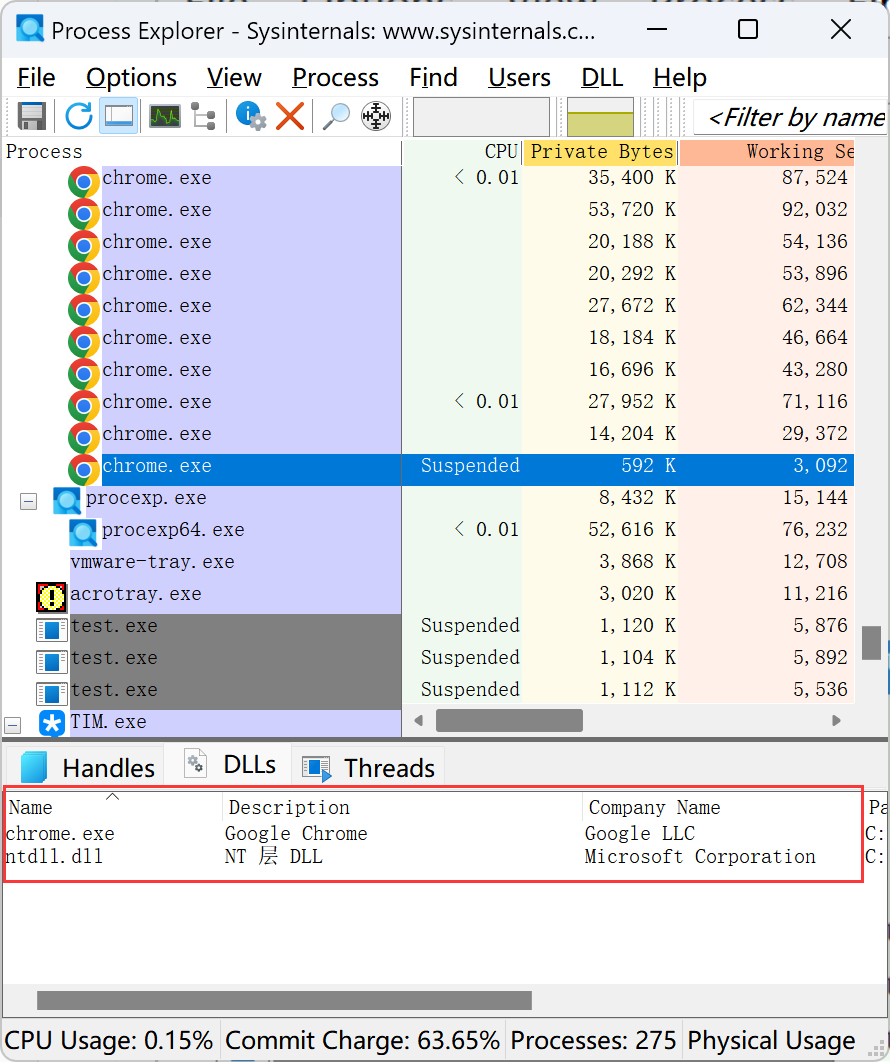Click the Save process list icon

31,116
